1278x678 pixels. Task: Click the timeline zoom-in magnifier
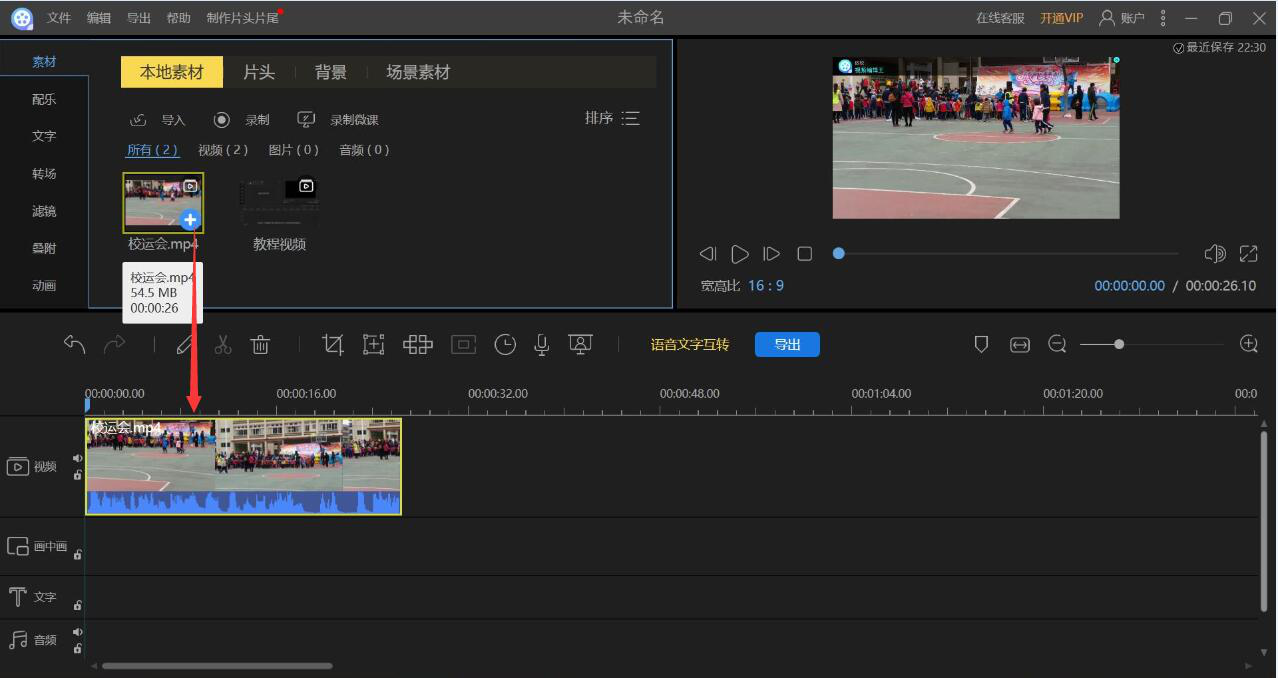pyautogui.click(x=1248, y=344)
